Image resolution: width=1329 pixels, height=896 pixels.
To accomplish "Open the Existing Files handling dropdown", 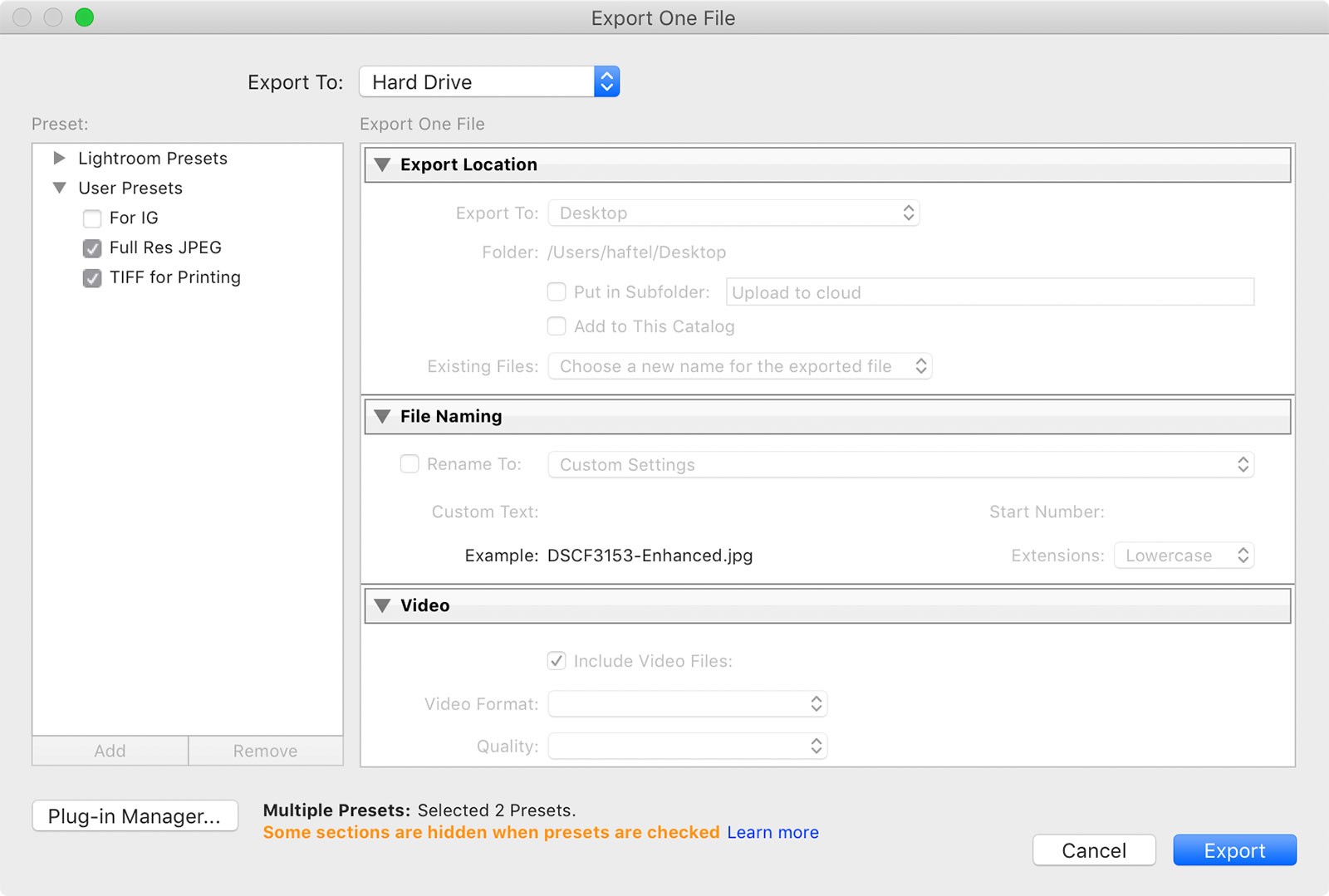I will pyautogui.click(x=739, y=366).
